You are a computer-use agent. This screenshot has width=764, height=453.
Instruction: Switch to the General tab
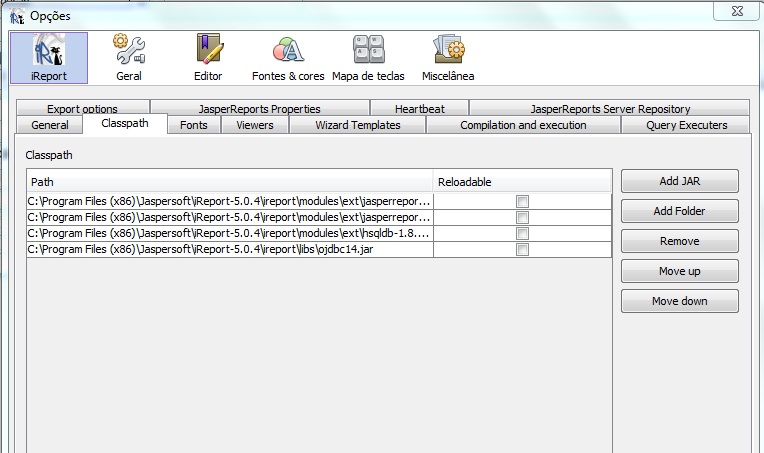pyautogui.click(x=50, y=125)
